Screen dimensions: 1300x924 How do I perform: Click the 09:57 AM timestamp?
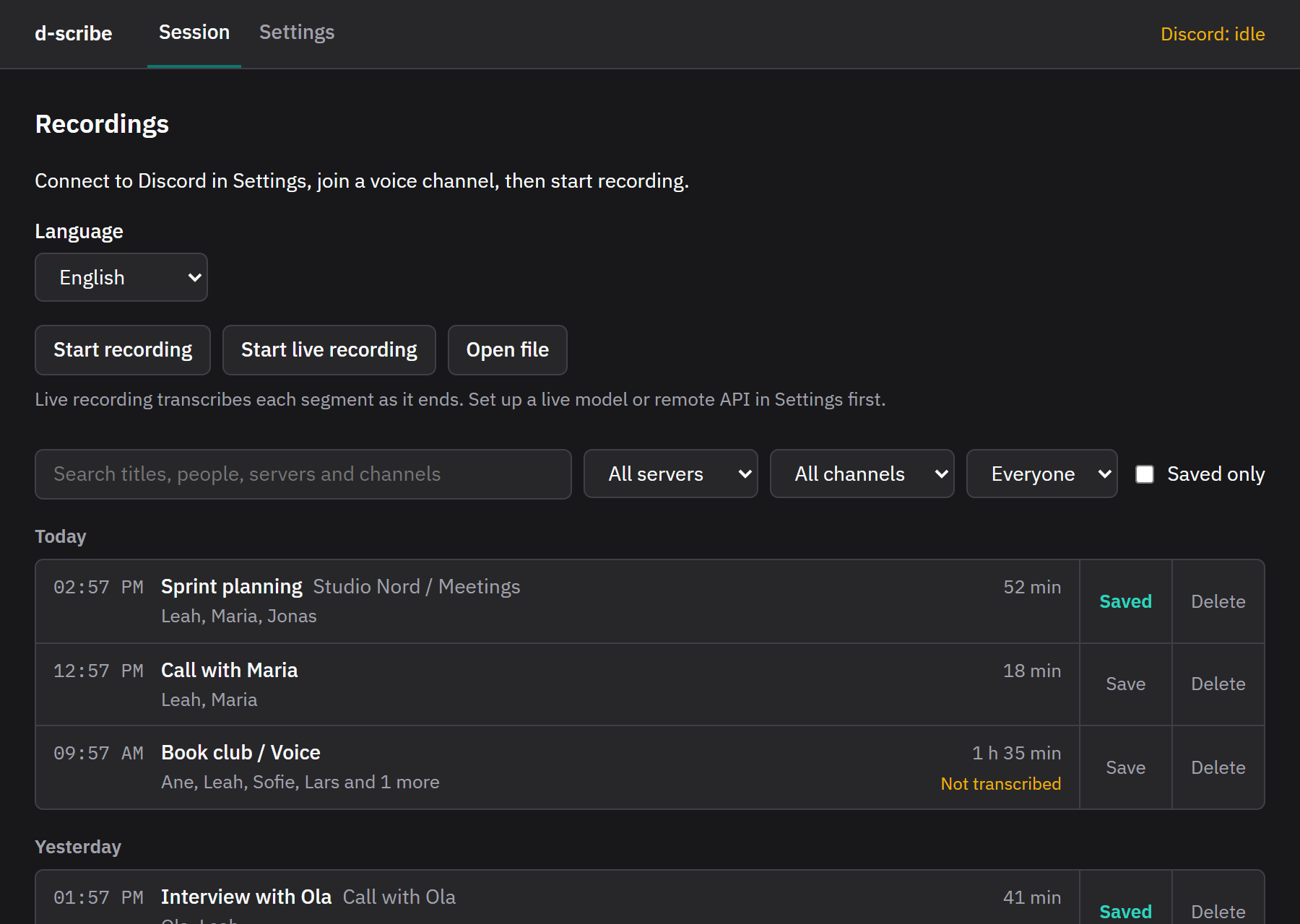coord(98,754)
